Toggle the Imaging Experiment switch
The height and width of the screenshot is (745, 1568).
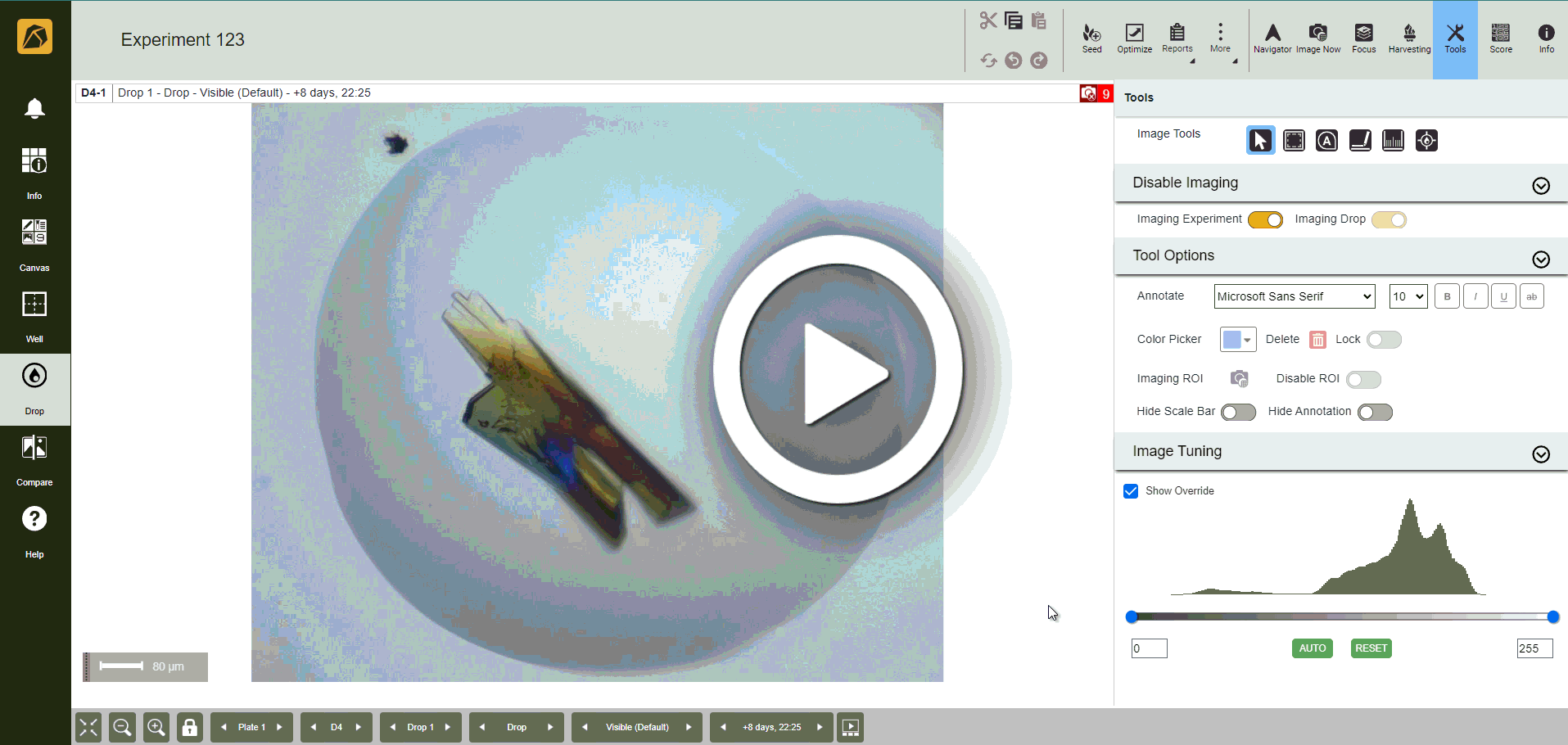(x=1265, y=219)
